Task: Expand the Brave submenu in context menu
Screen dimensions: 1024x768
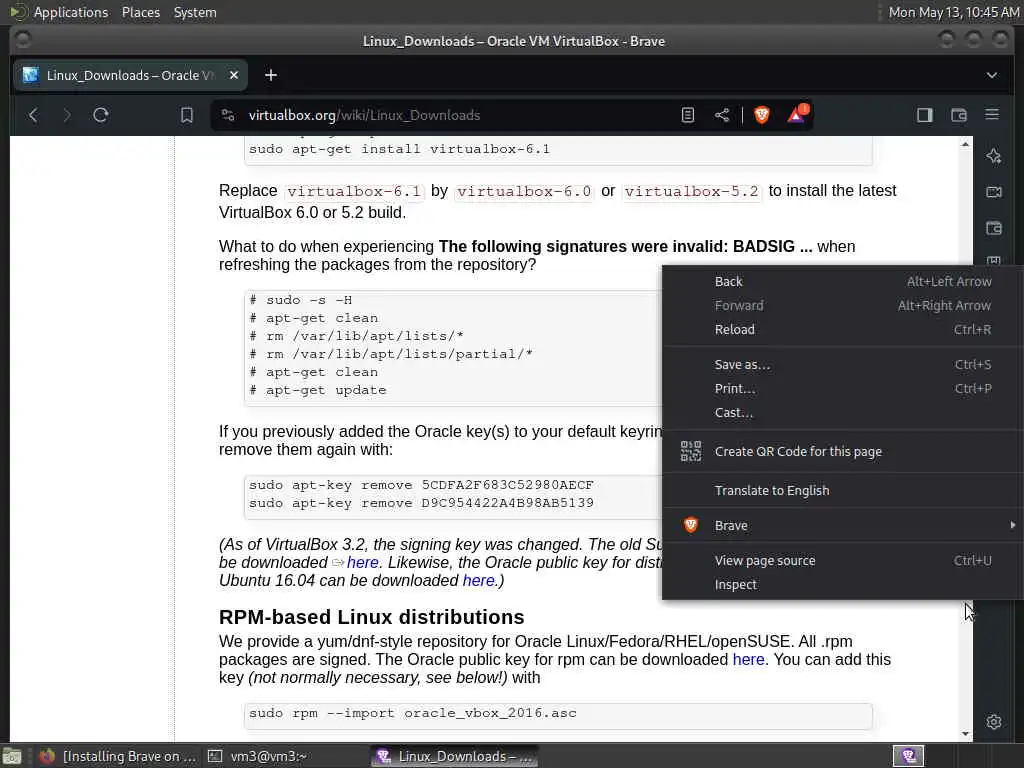Action: click(842, 526)
